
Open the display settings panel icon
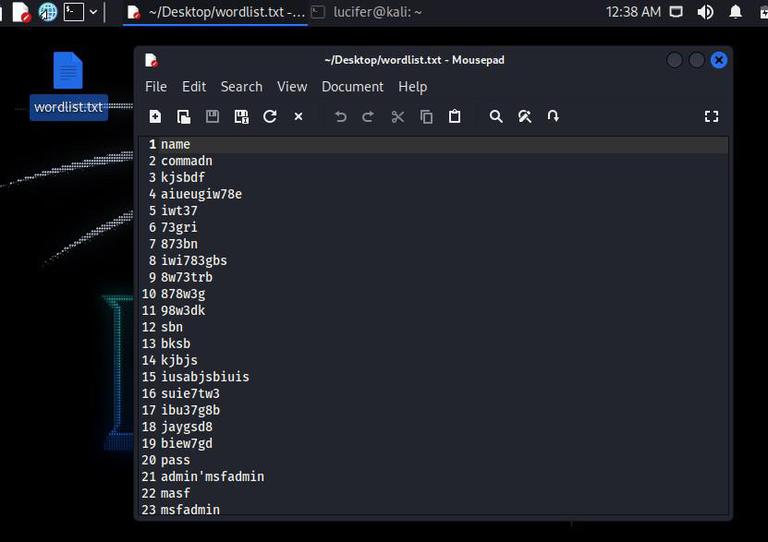point(676,12)
